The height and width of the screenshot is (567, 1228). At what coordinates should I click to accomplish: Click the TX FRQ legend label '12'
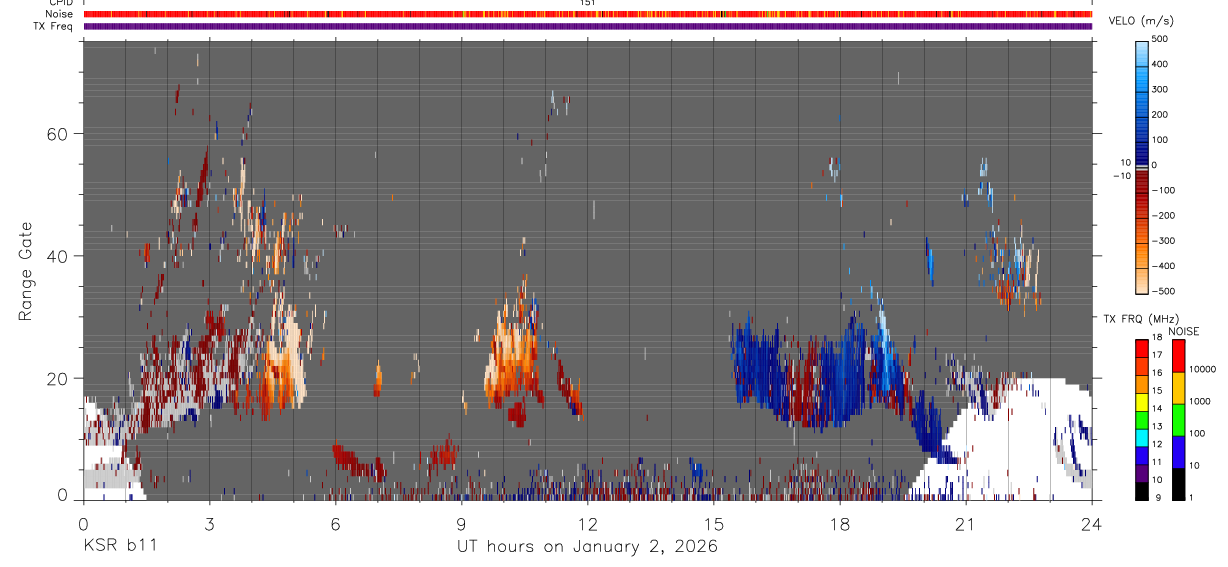(x=1156, y=444)
